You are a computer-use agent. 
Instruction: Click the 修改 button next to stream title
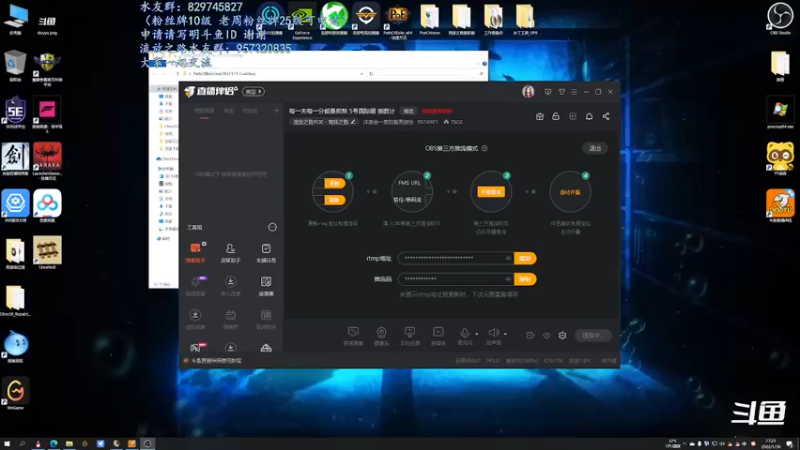pos(409,111)
